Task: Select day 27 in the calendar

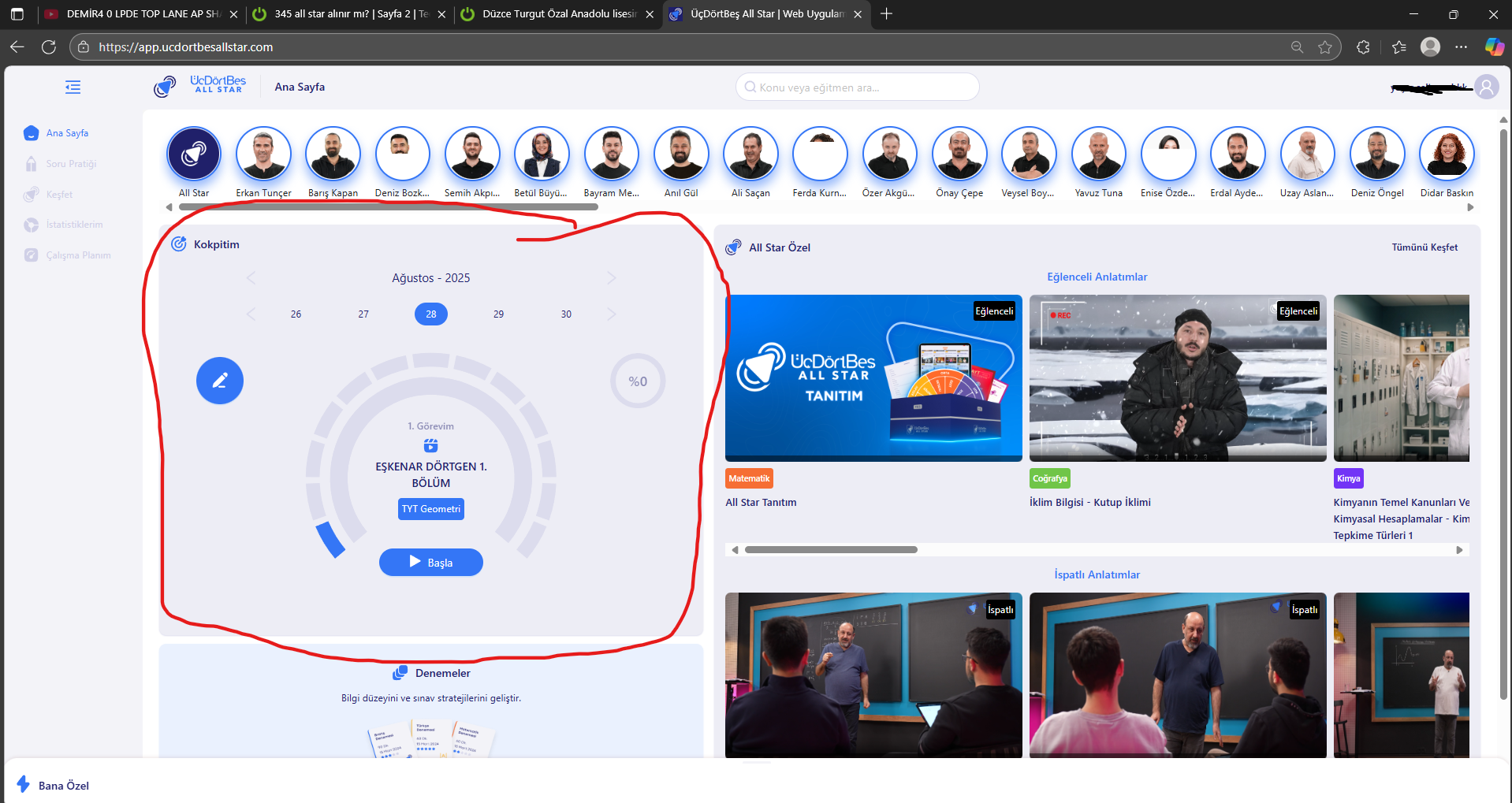Action: [363, 314]
